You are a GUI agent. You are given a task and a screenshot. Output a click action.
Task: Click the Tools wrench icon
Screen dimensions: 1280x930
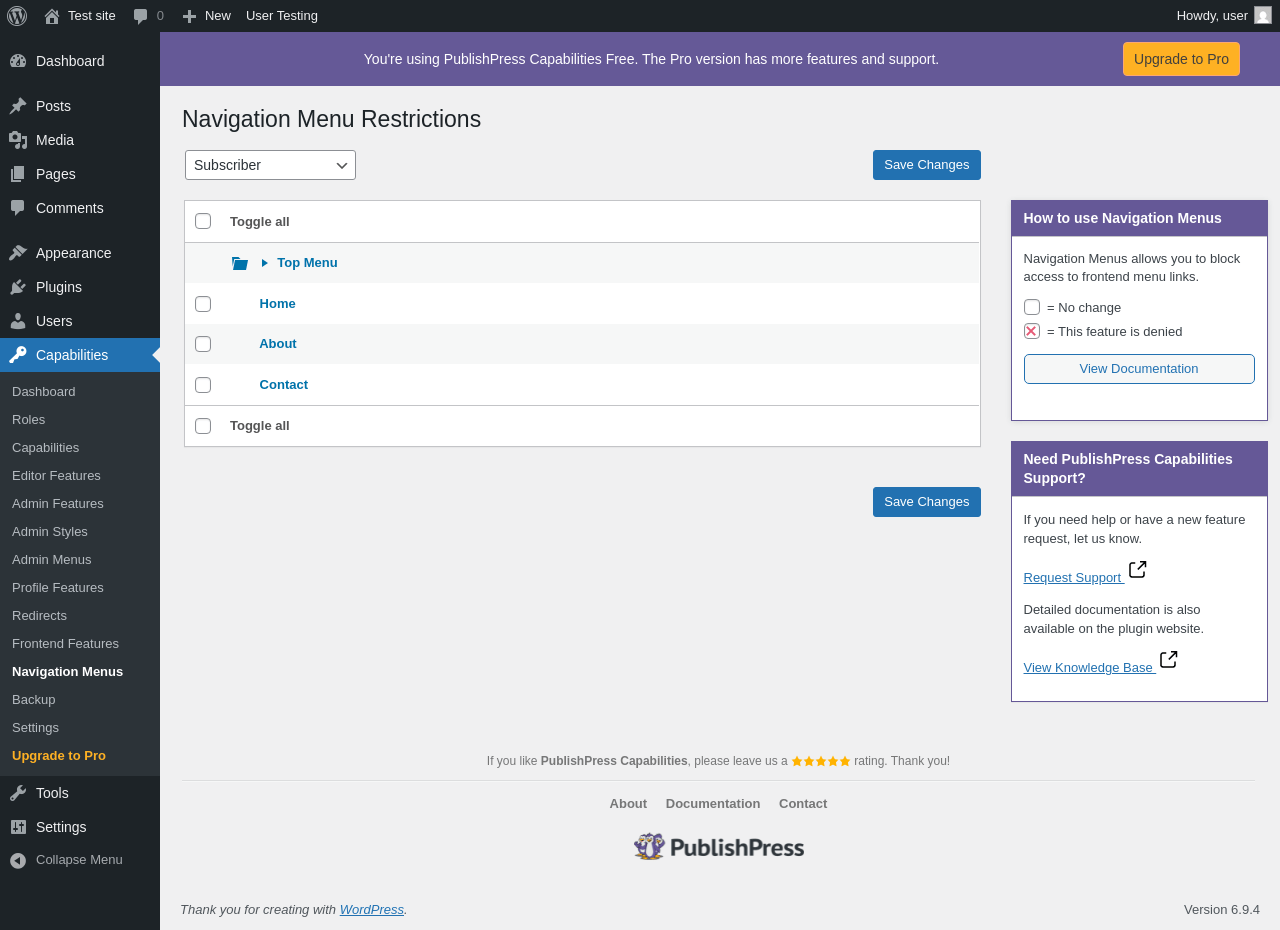18,793
